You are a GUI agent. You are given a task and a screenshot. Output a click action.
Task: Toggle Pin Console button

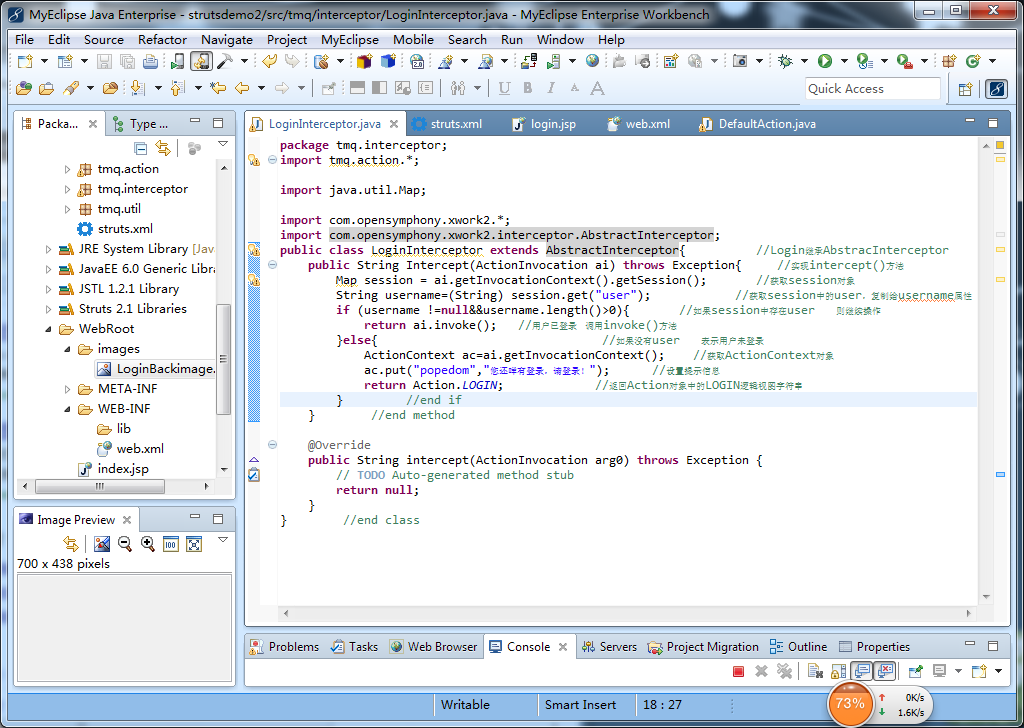point(916,671)
